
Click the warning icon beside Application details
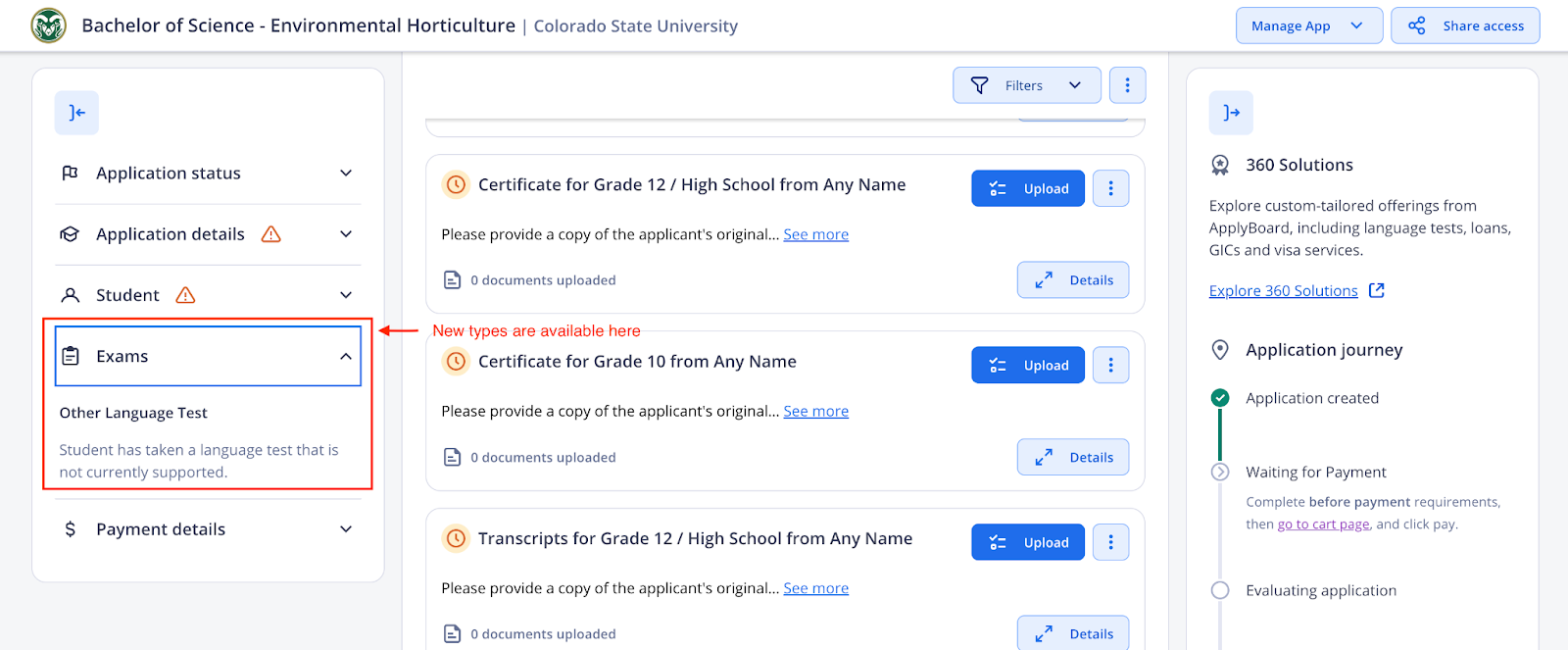[x=271, y=234]
